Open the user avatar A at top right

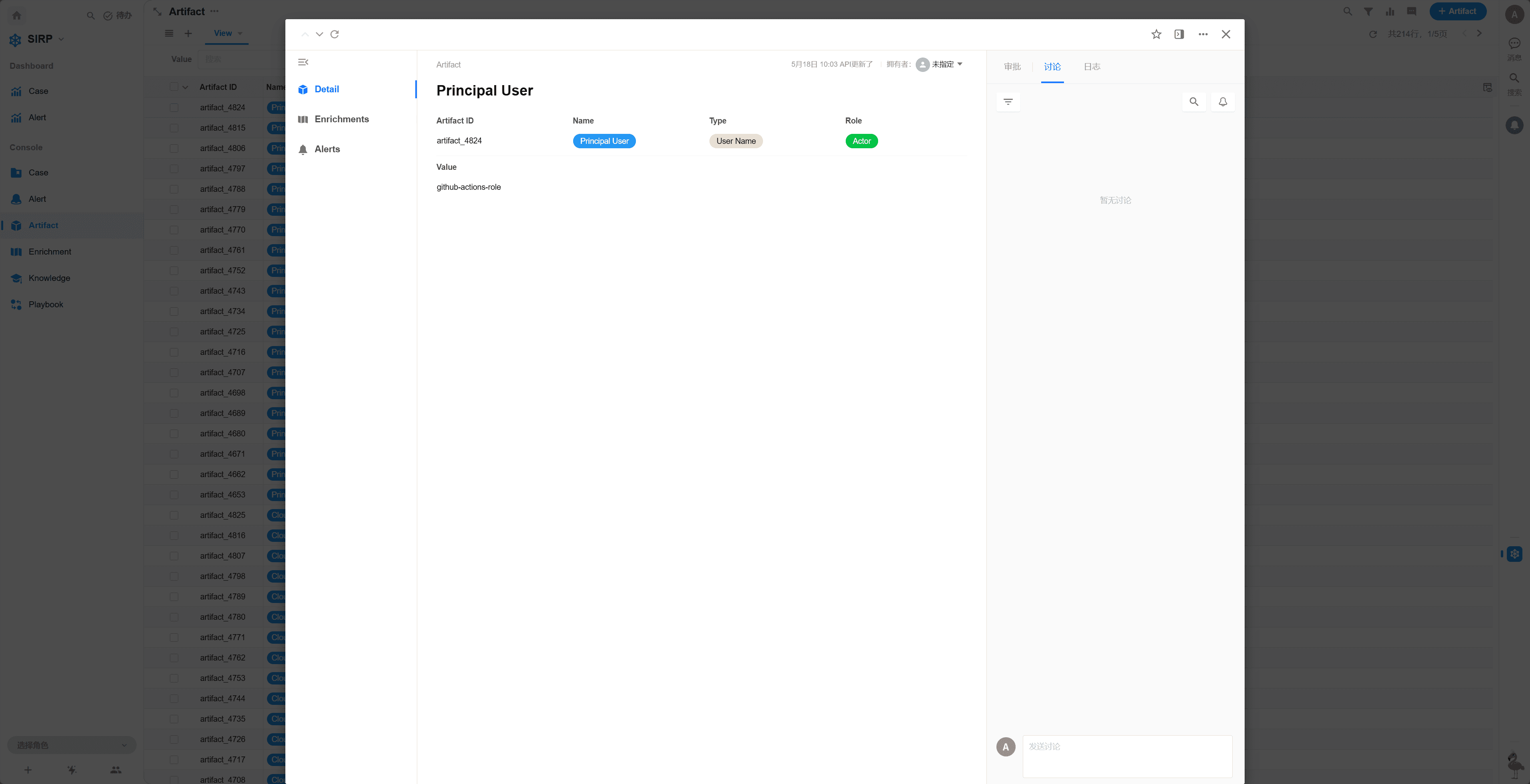click(1514, 15)
